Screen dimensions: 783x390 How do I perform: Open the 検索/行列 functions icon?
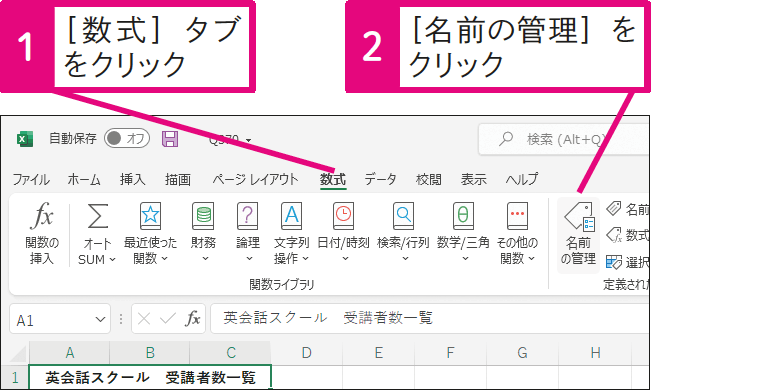click(403, 216)
